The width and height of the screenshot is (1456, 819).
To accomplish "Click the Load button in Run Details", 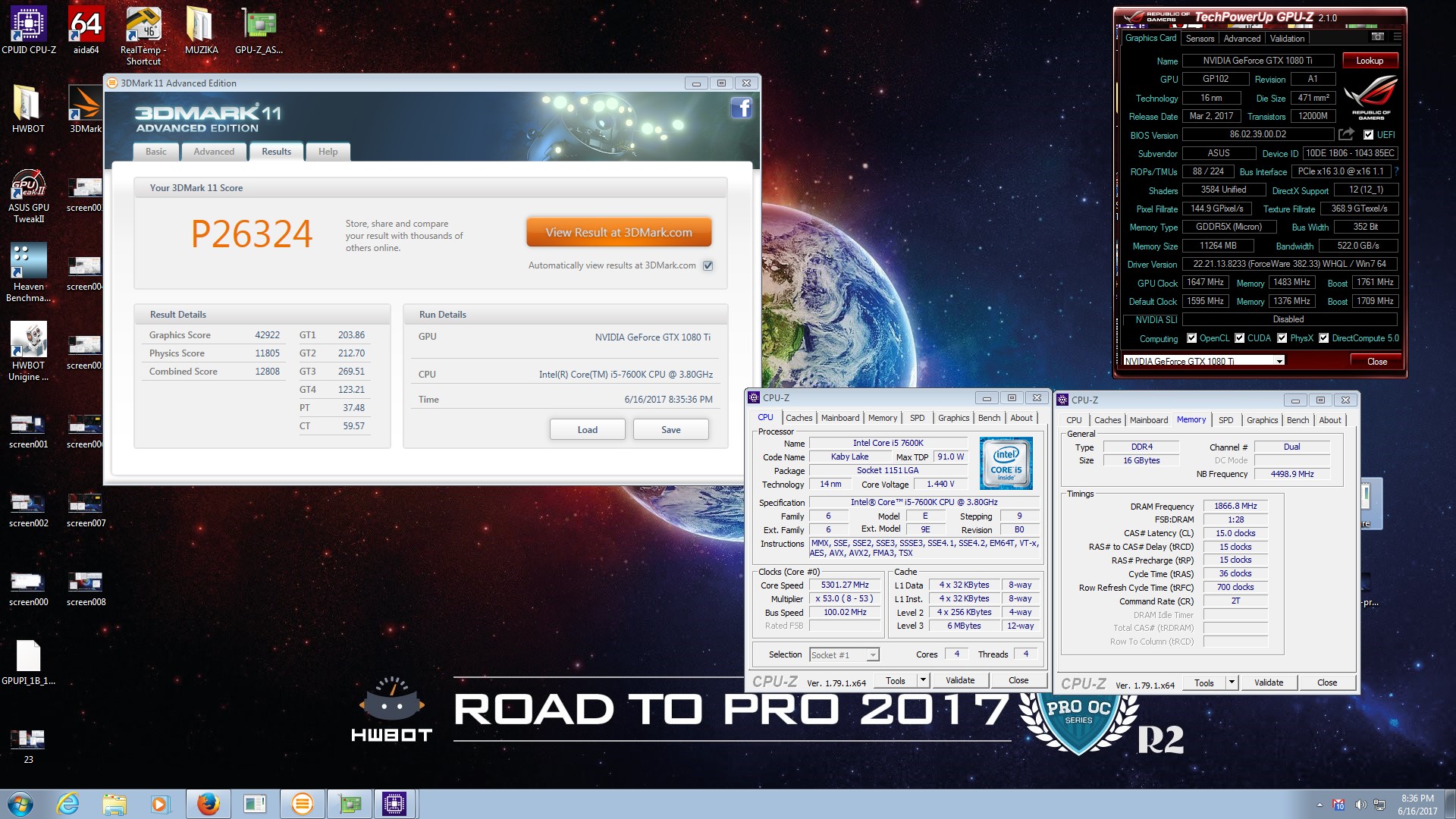I will (588, 429).
